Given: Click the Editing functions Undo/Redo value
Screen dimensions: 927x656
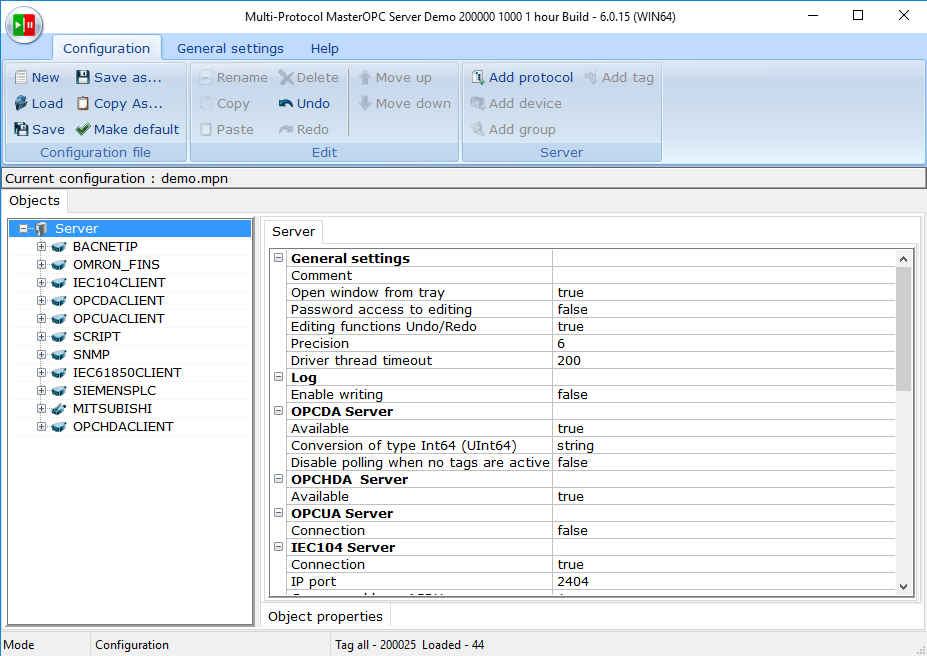Looking at the screenshot, I should point(571,327).
